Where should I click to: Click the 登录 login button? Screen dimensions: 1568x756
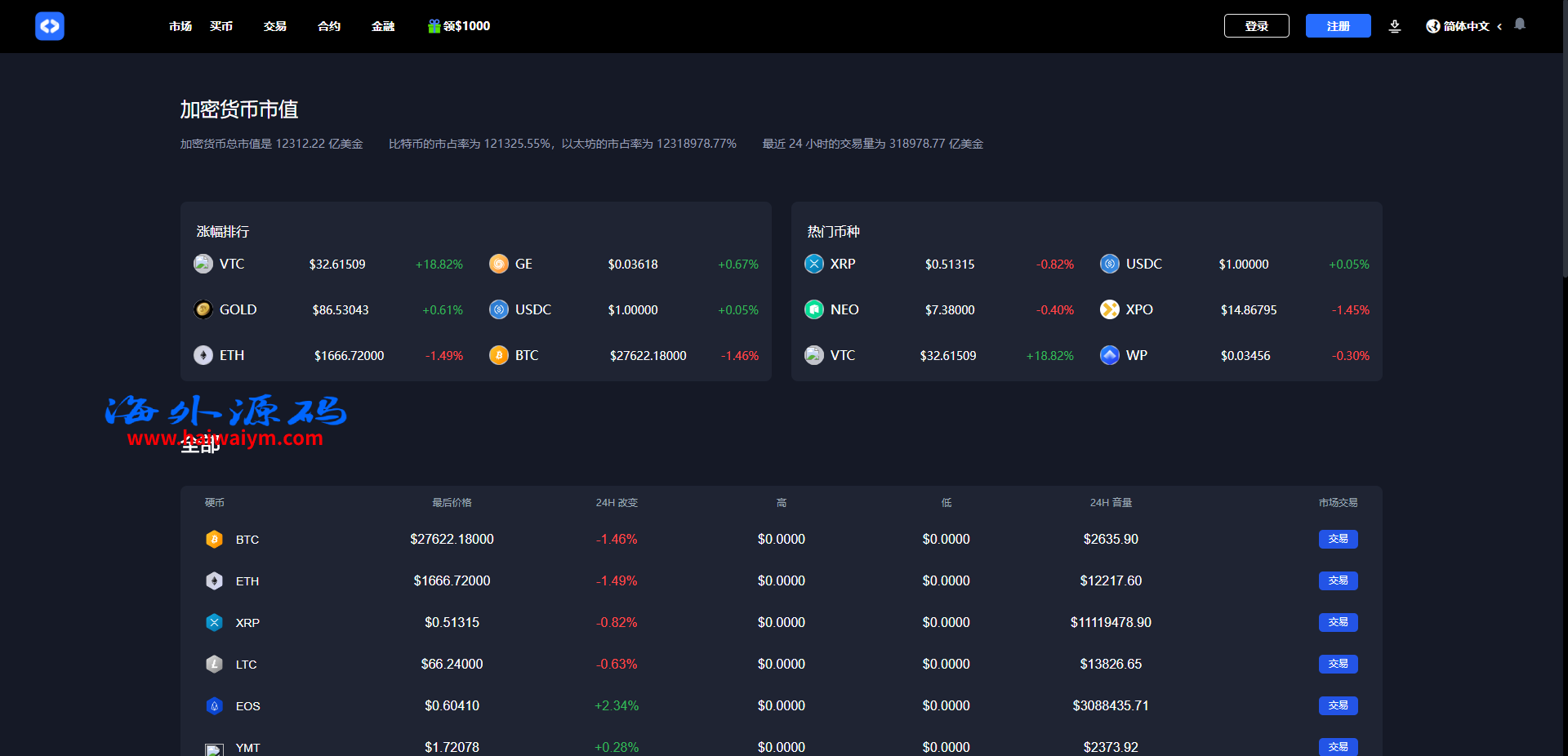[x=1256, y=26]
